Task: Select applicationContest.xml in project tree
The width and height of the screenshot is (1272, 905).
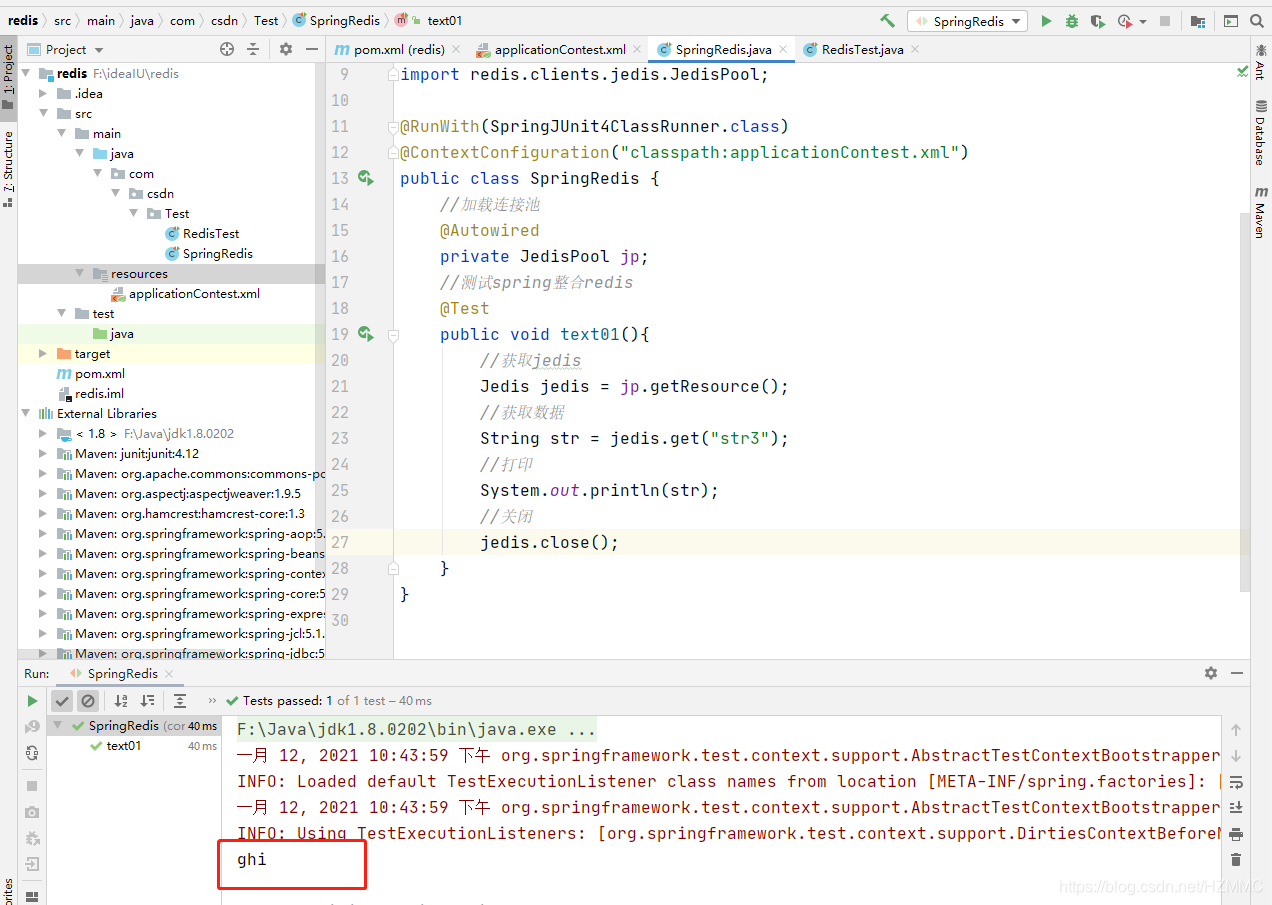Action: (x=194, y=293)
